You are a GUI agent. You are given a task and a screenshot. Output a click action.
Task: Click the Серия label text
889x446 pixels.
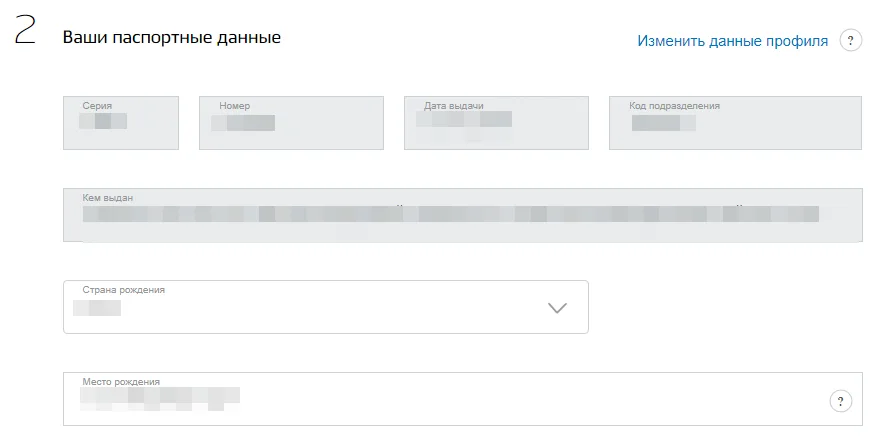[97, 105]
